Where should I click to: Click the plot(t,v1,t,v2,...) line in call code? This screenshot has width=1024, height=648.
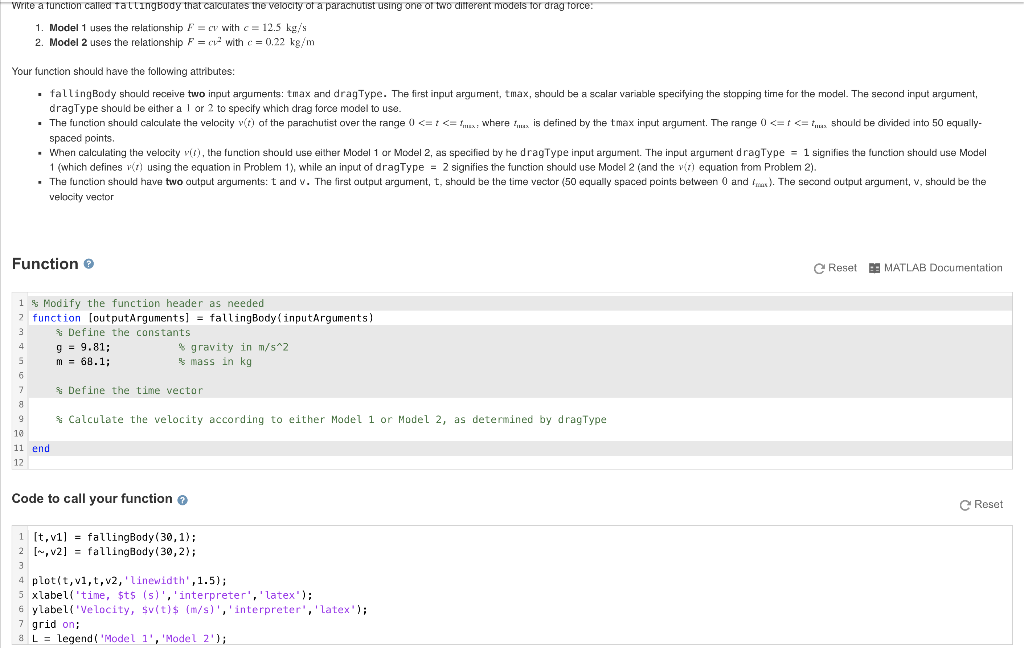129,581
